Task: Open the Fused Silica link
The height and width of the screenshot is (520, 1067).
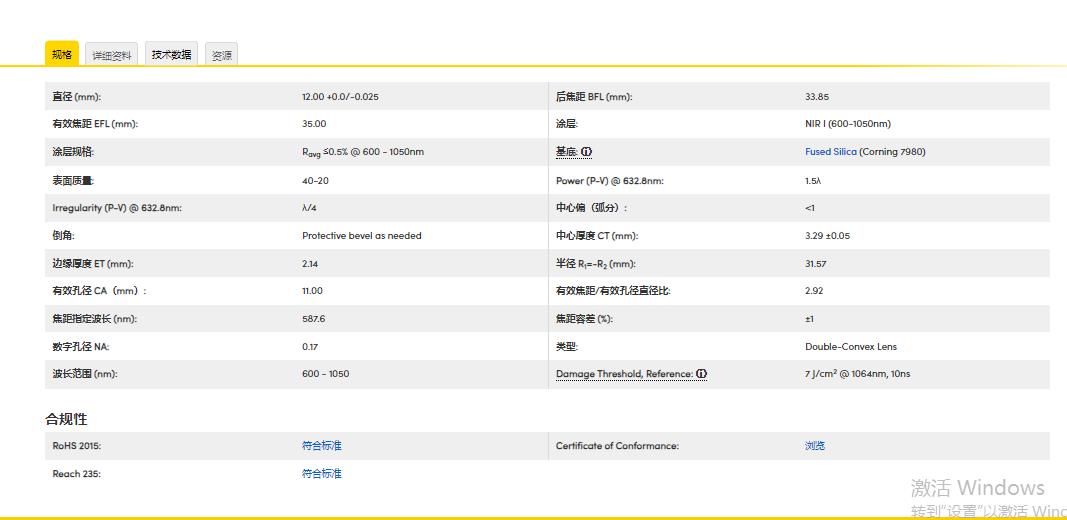Action: click(831, 152)
